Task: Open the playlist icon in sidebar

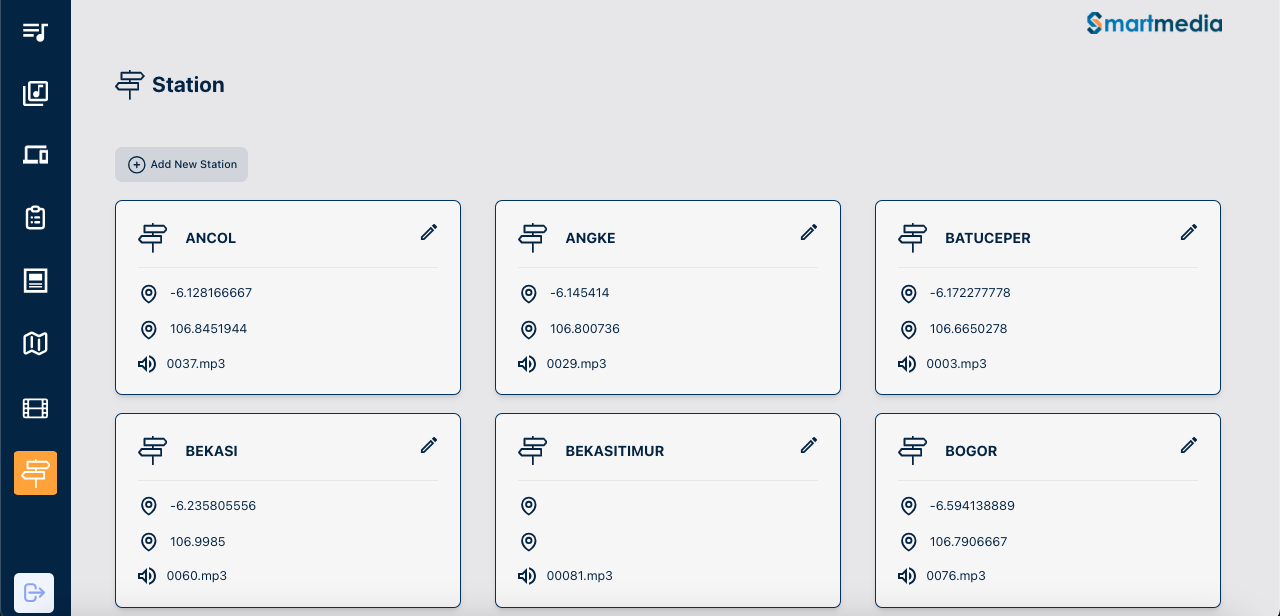Action: 35,31
